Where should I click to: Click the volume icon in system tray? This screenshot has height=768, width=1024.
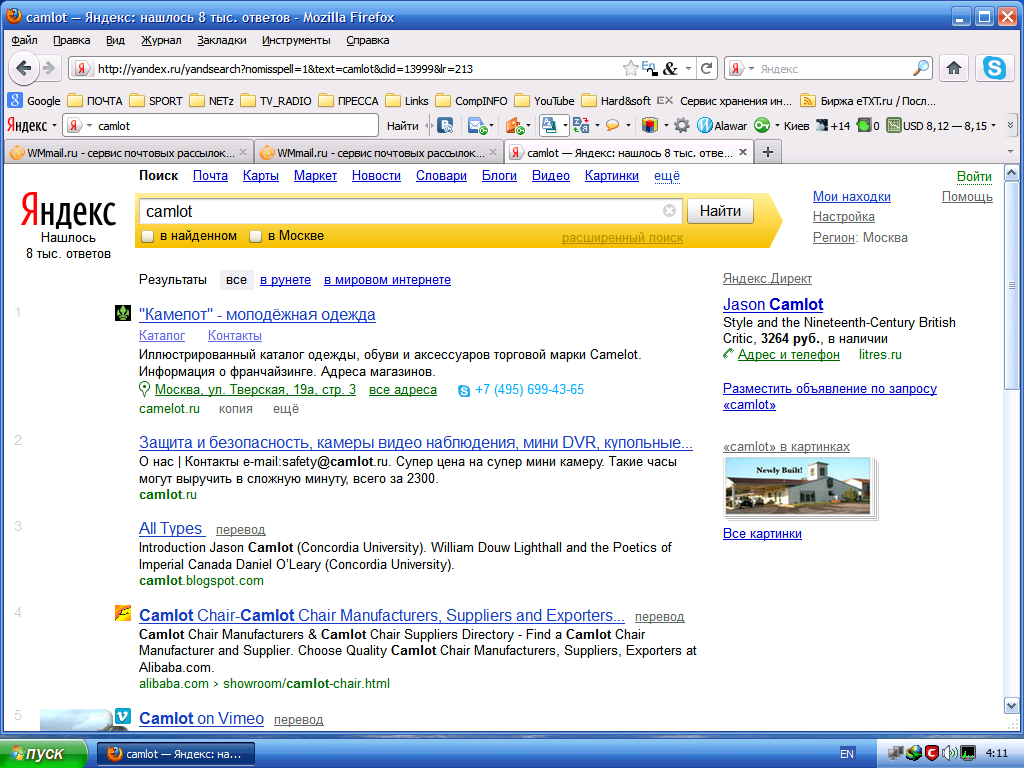(x=950, y=753)
